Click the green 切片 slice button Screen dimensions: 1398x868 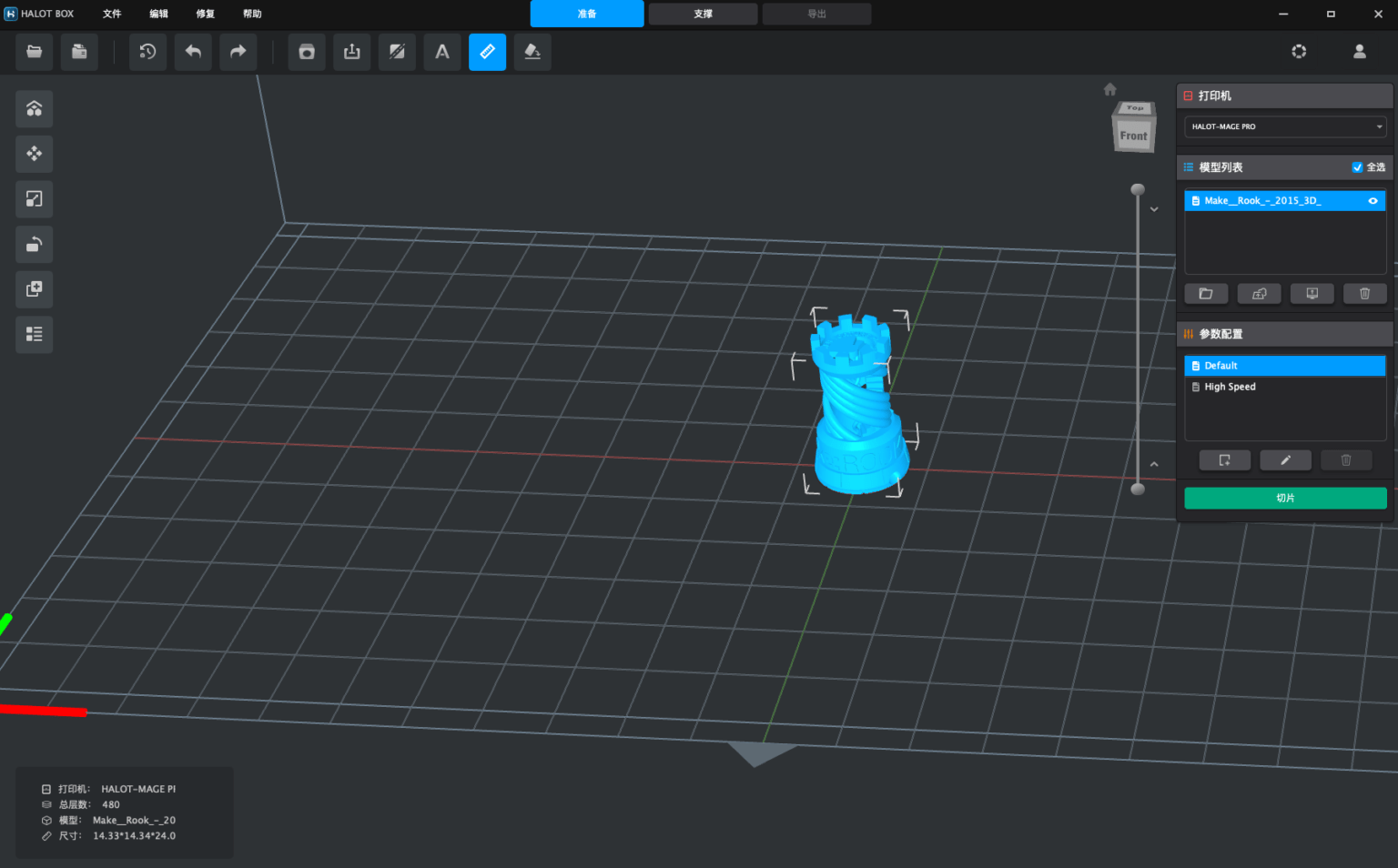1284,498
